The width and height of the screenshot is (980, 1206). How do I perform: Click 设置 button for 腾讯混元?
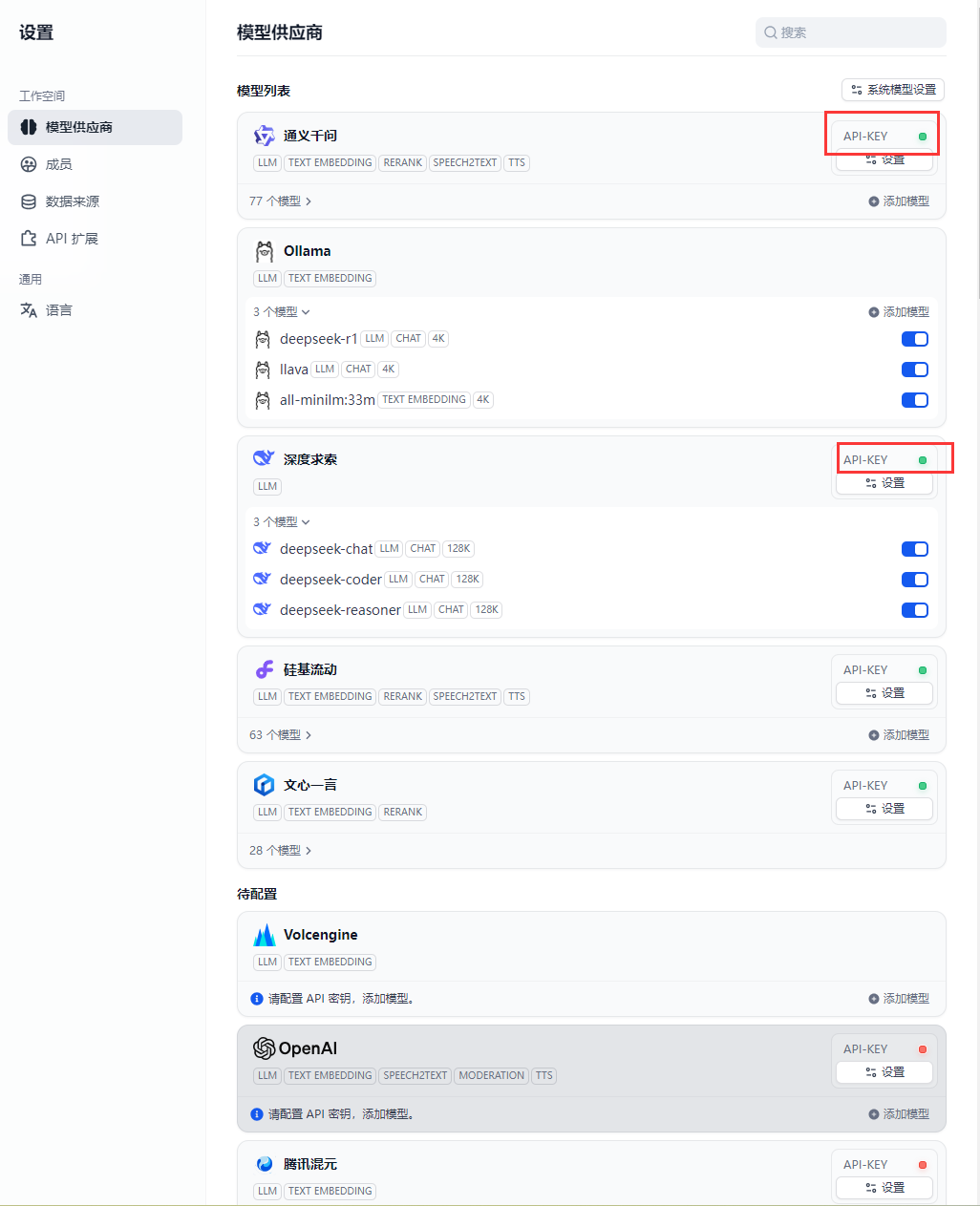click(x=884, y=1188)
